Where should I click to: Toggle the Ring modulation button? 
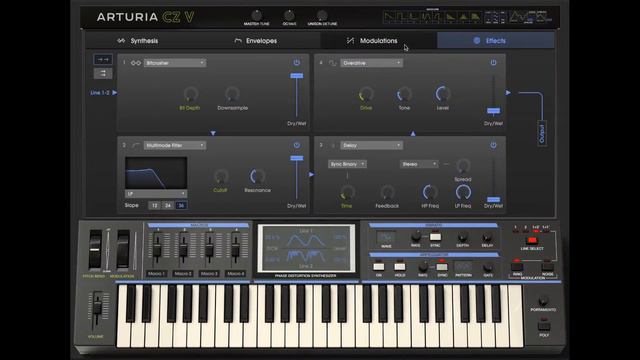click(x=517, y=267)
